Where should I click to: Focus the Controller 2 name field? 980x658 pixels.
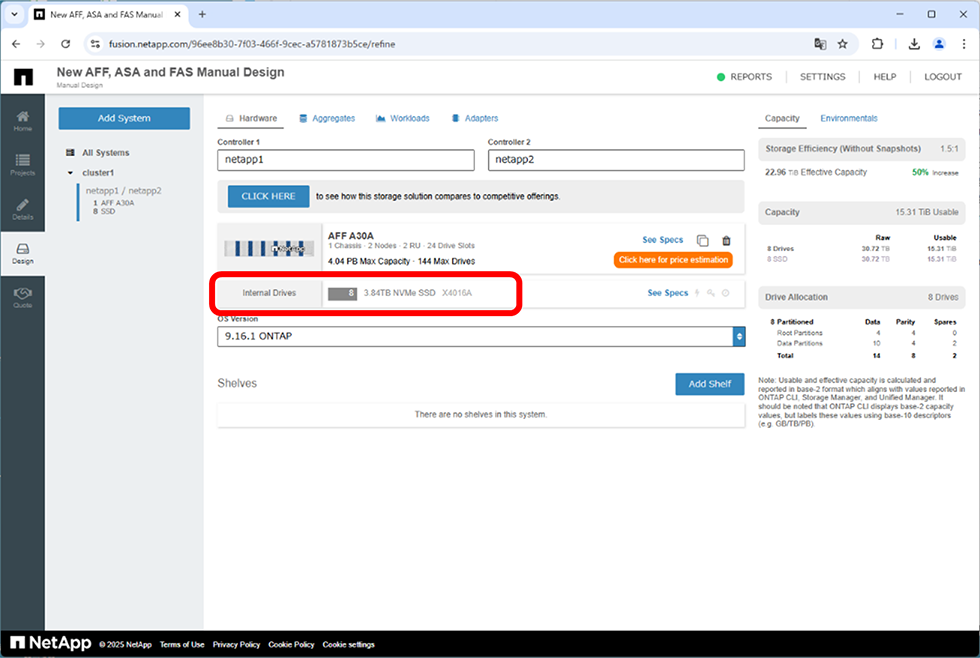[x=616, y=160]
